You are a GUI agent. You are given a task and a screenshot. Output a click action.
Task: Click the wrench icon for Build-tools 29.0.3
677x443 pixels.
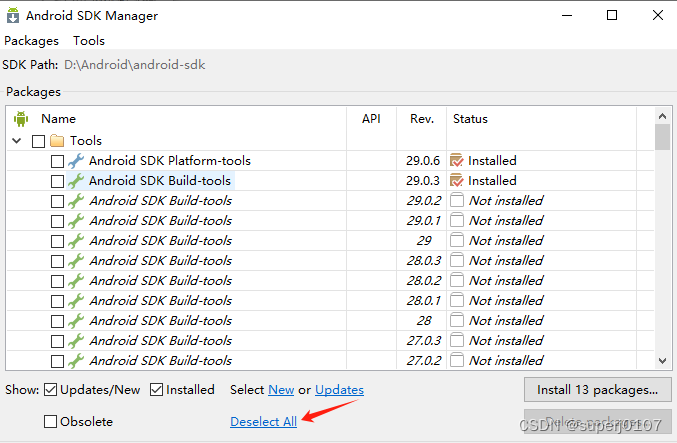click(x=76, y=181)
